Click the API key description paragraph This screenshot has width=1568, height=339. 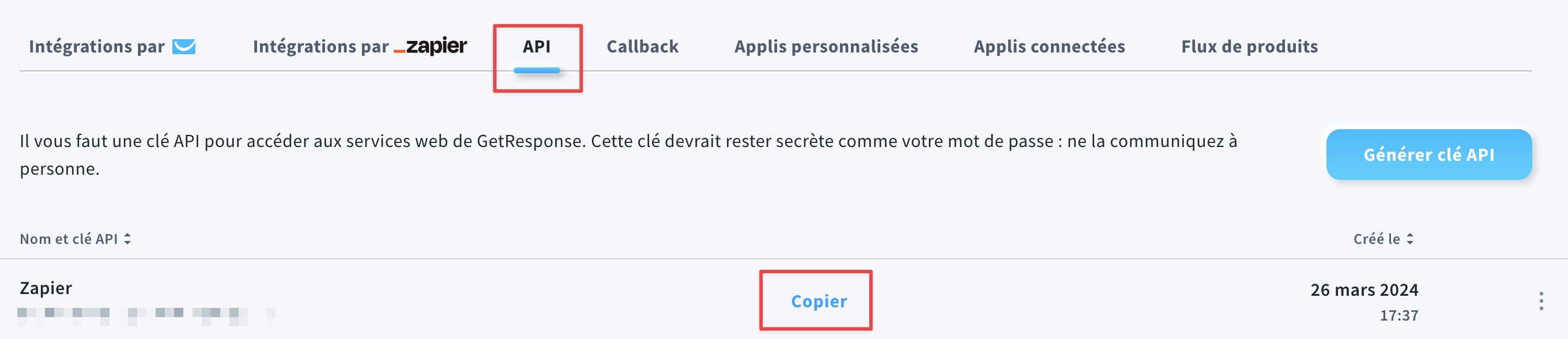[628, 155]
